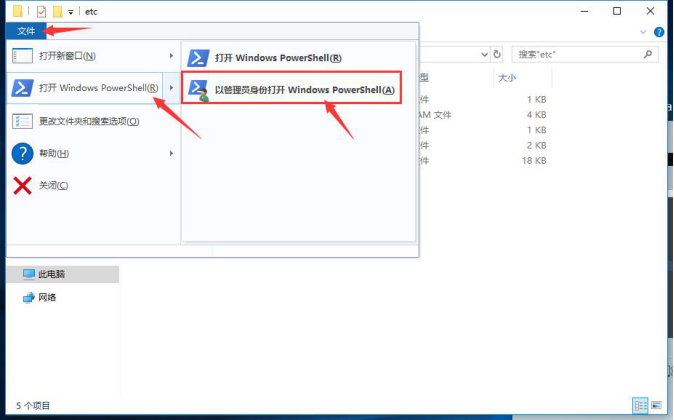Expand the Windows PowerShell submenu arrow
Image resolution: width=674 pixels, height=420 pixels.
171,88
